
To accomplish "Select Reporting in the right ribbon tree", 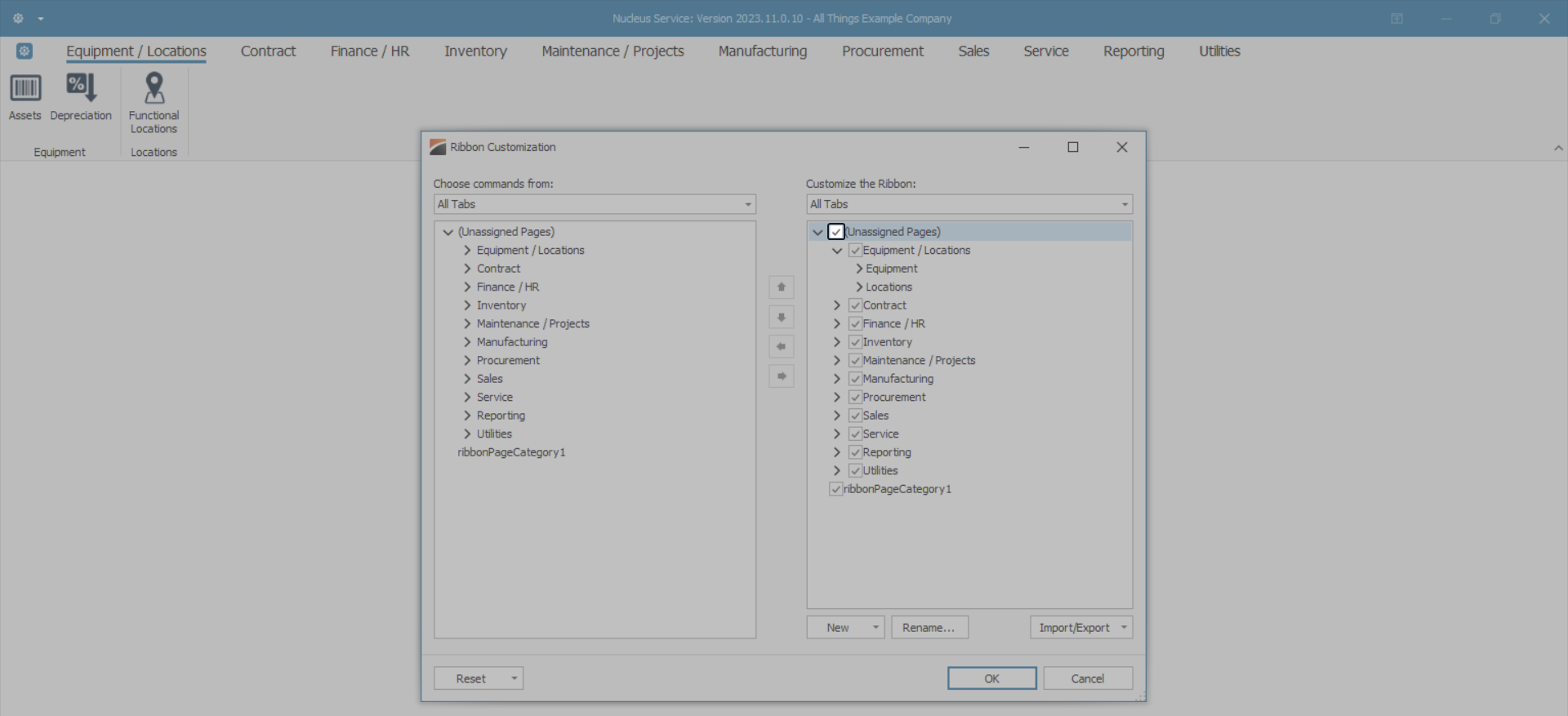I will (x=887, y=452).
